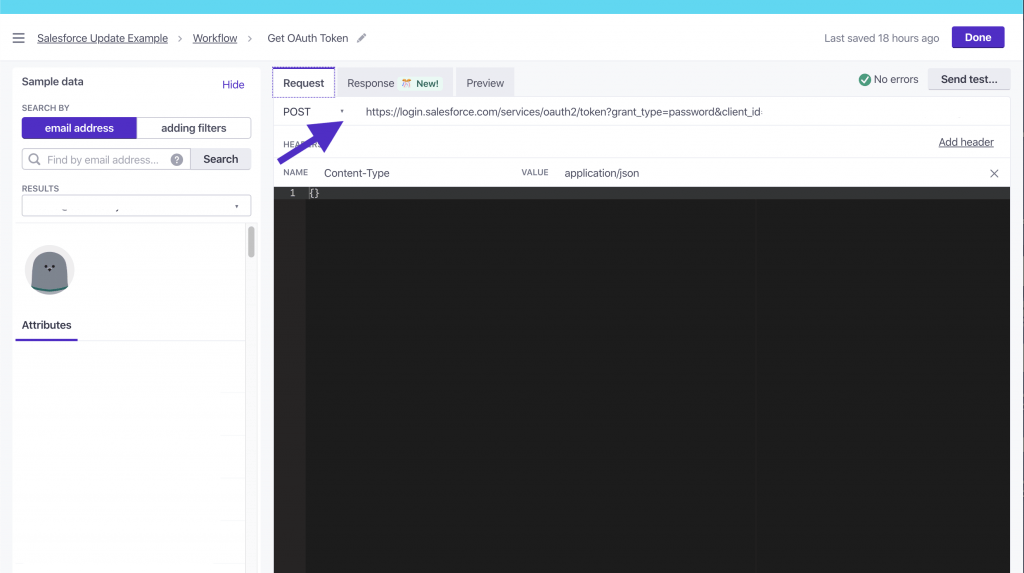The image size is (1024, 573).
Task: Switch to the Request tab
Action: tap(304, 83)
